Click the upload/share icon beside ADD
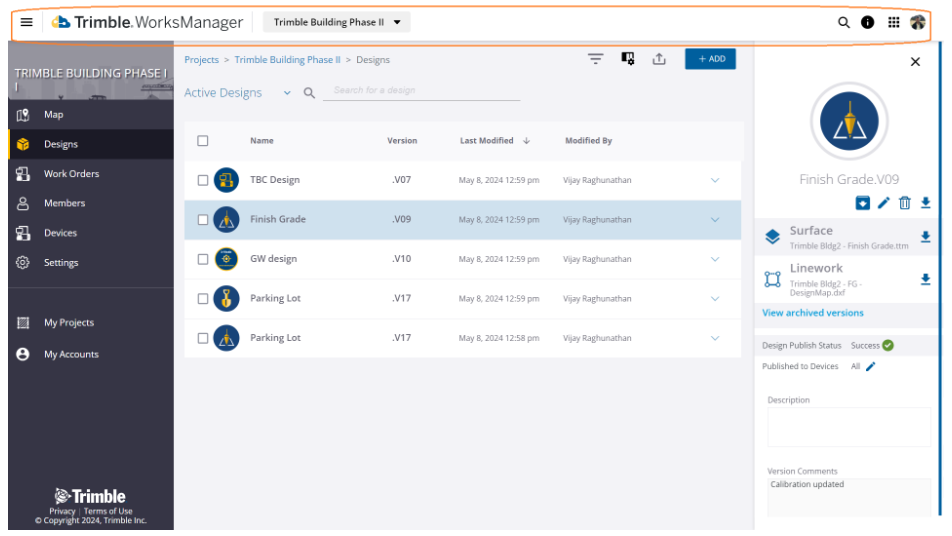 click(x=659, y=59)
